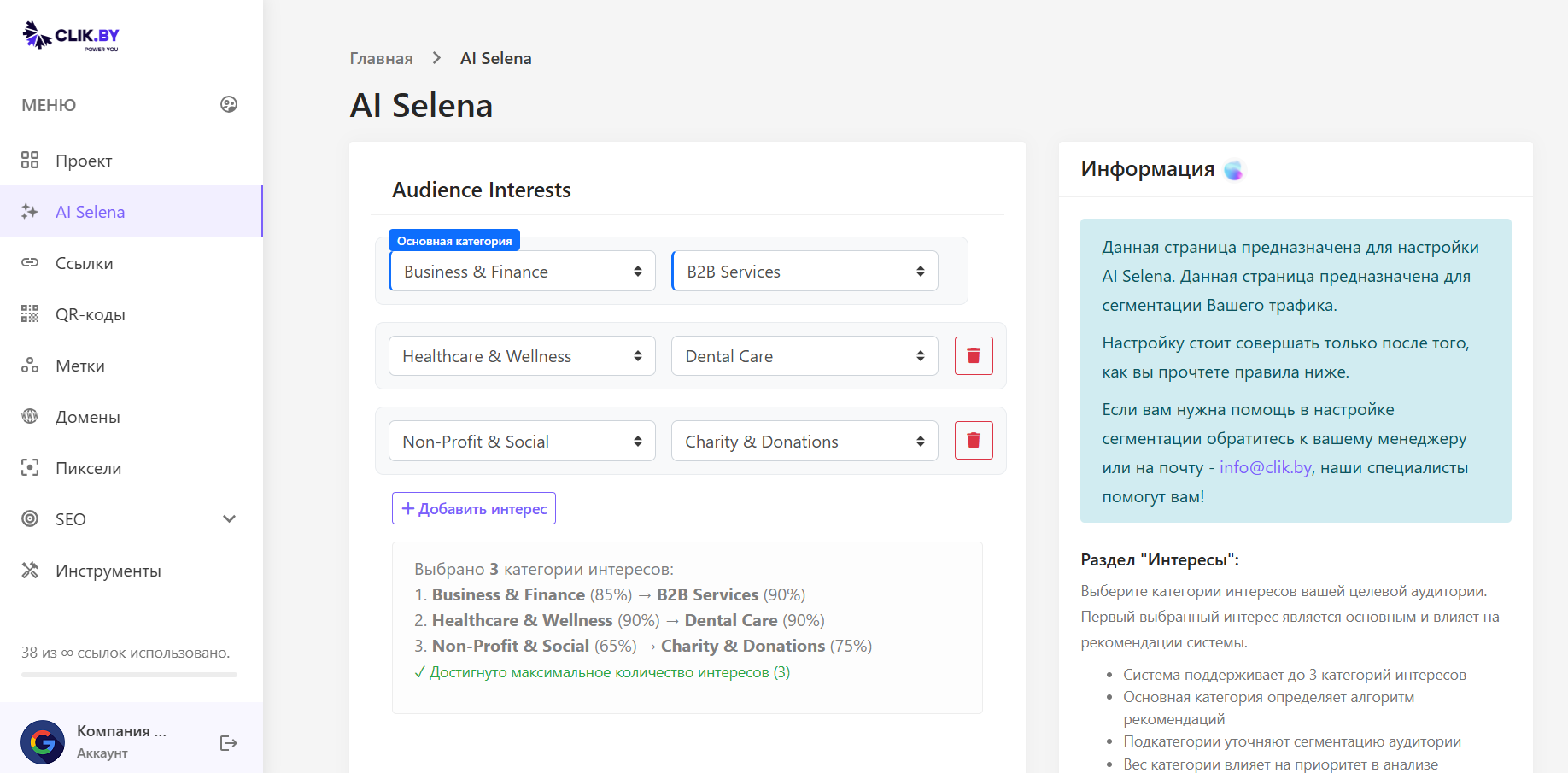
Task: Open the Business & Finance category dropdown
Action: [x=522, y=272]
